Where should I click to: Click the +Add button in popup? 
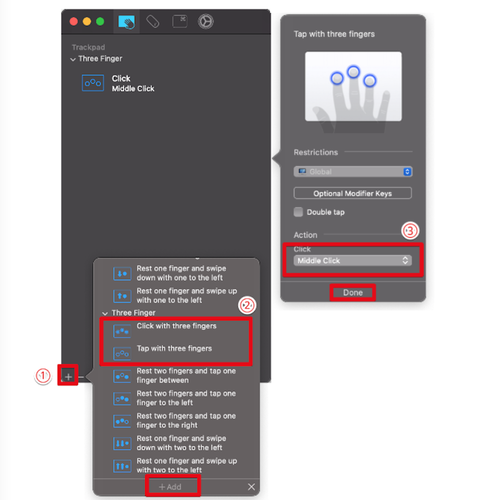pos(170,487)
